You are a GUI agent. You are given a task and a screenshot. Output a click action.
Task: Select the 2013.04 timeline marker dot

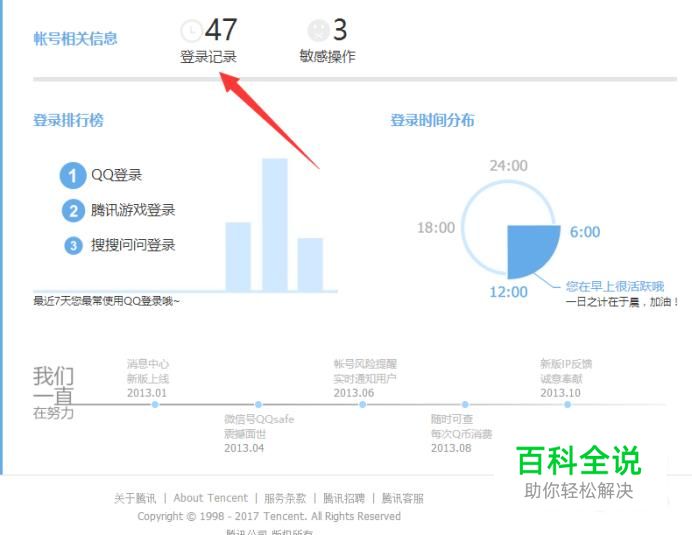tap(259, 404)
